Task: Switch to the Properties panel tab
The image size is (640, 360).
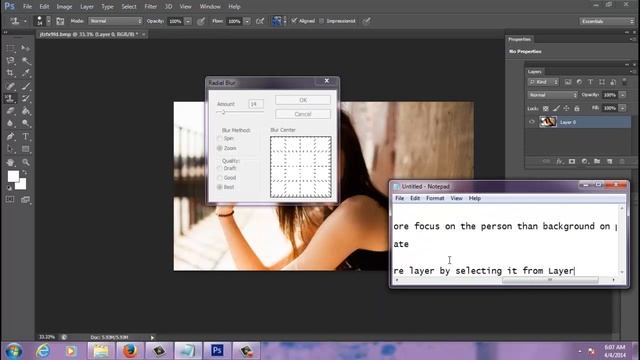Action: pyautogui.click(x=520, y=39)
